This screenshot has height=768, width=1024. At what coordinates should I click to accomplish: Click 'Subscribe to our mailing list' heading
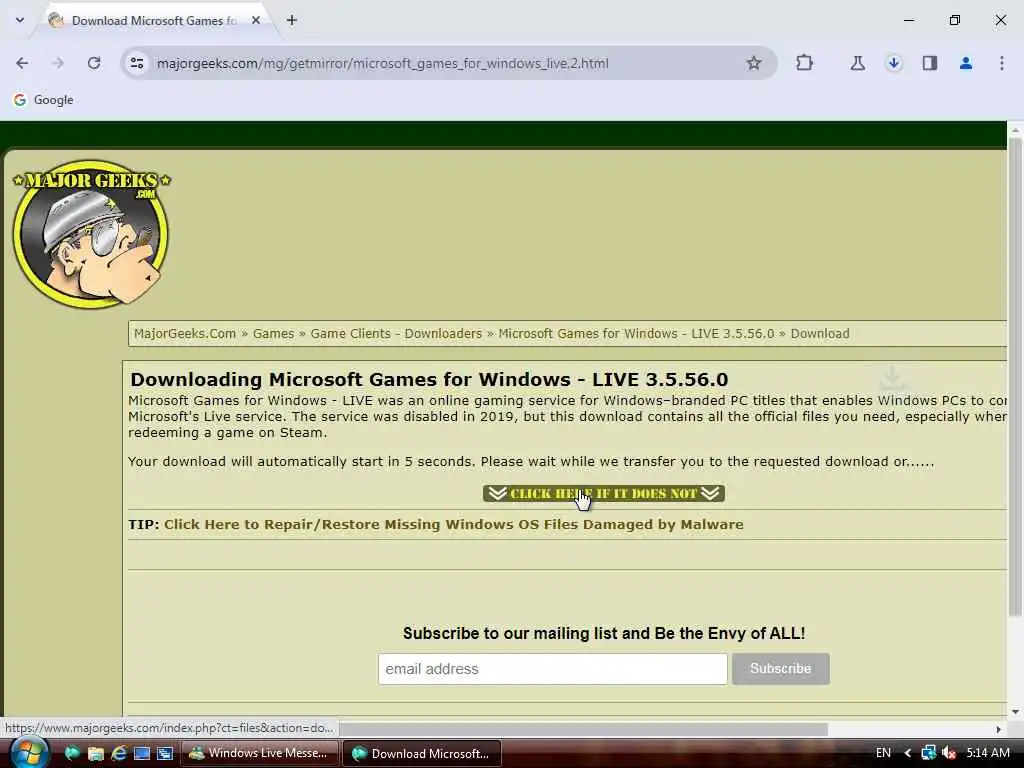pos(604,633)
